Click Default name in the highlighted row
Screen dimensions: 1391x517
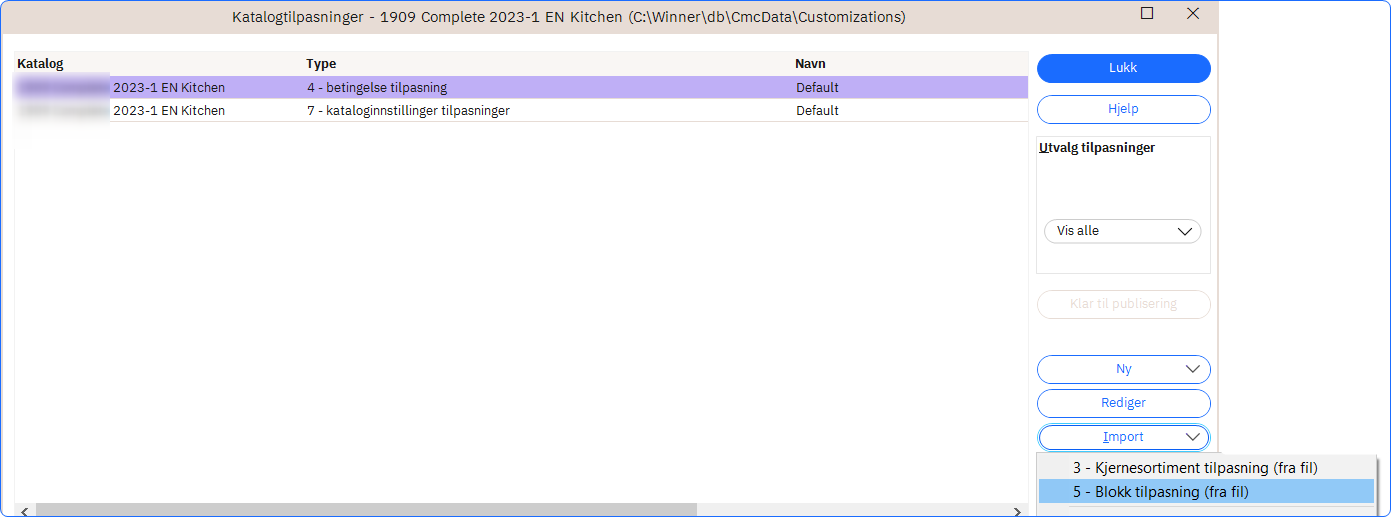click(x=817, y=88)
